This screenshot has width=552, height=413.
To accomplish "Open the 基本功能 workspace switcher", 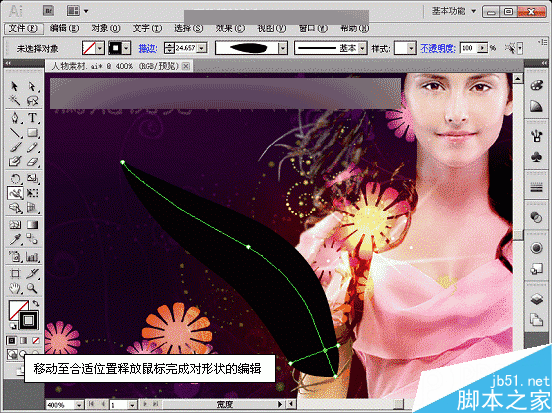I will point(454,11).
